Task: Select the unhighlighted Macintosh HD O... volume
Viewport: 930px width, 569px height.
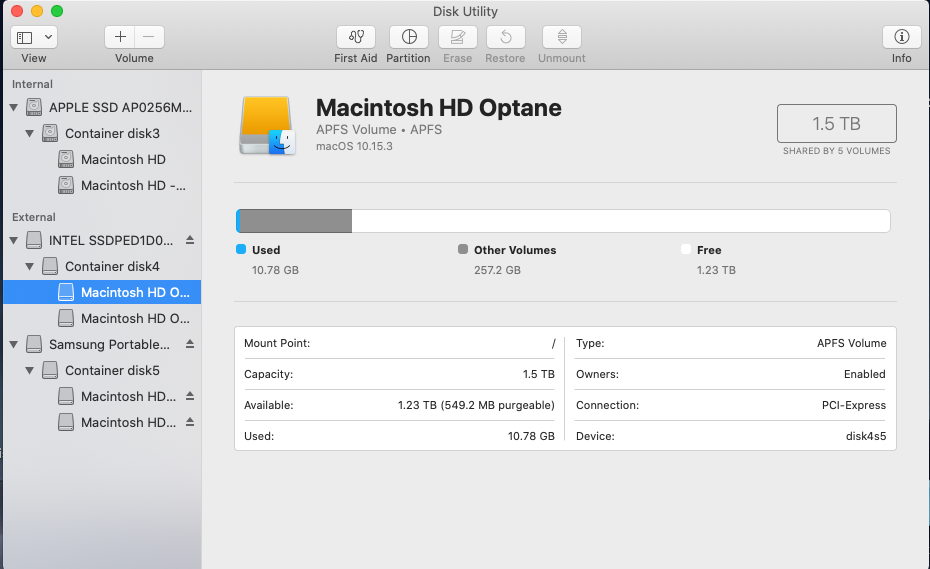Action: (x=102, y=319)
